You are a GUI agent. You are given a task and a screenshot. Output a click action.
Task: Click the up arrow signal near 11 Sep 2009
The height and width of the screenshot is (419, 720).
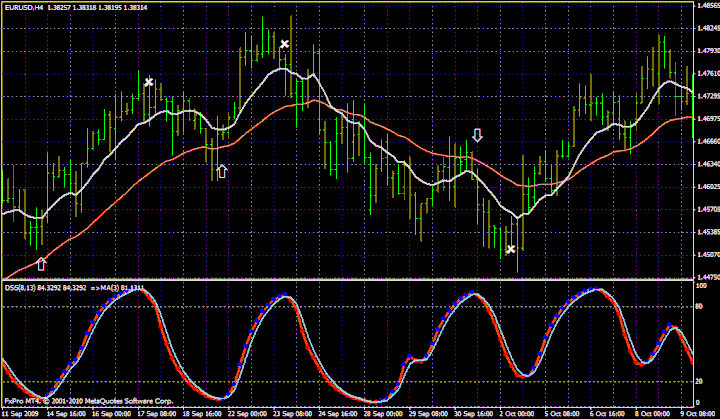point(41,264)
